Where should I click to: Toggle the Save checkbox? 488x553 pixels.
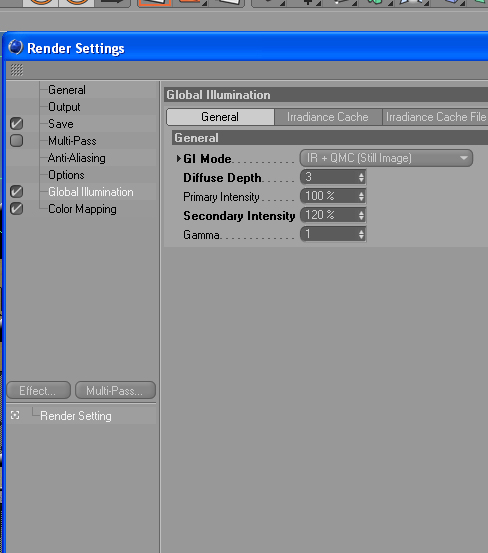pos(16,123)
